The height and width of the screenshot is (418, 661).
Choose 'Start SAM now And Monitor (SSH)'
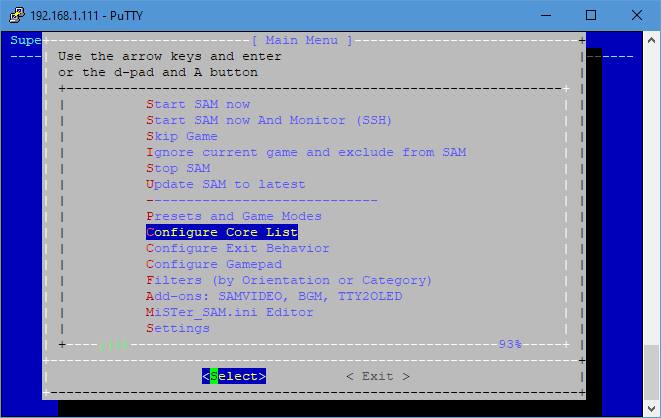pos(269,120)
